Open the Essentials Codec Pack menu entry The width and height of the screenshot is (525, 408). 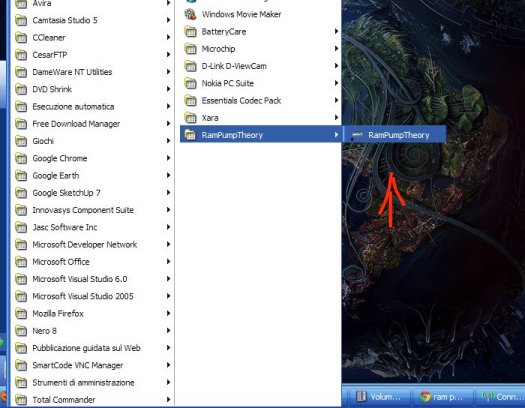[261, 100]
